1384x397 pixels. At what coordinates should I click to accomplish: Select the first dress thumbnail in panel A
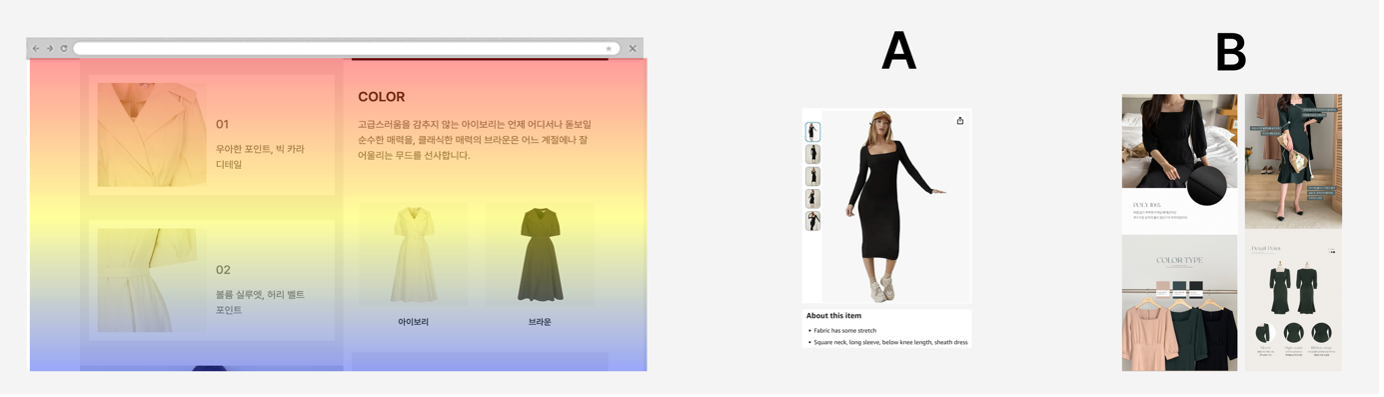tap(813, 132)
